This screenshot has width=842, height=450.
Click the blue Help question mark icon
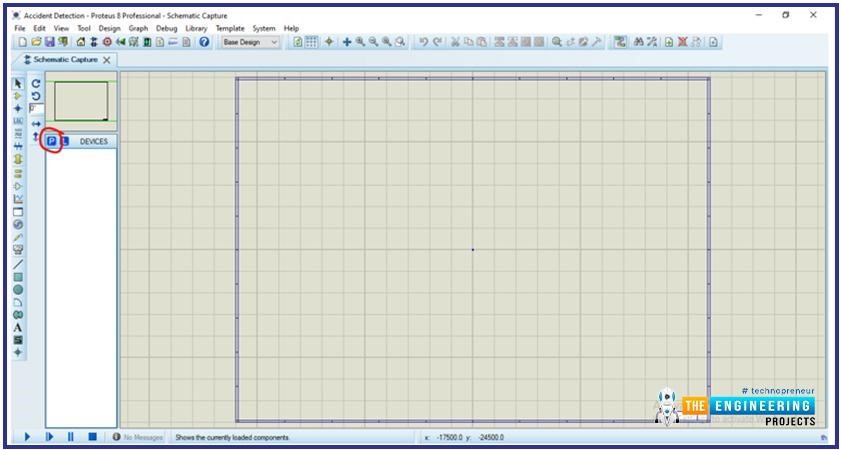tap(204, 42)
